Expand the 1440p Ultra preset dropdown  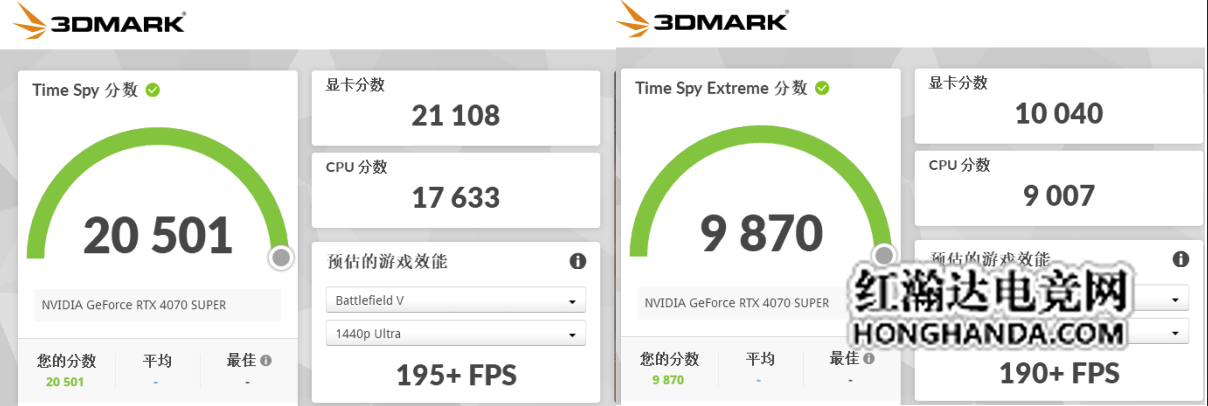[456, 334]
